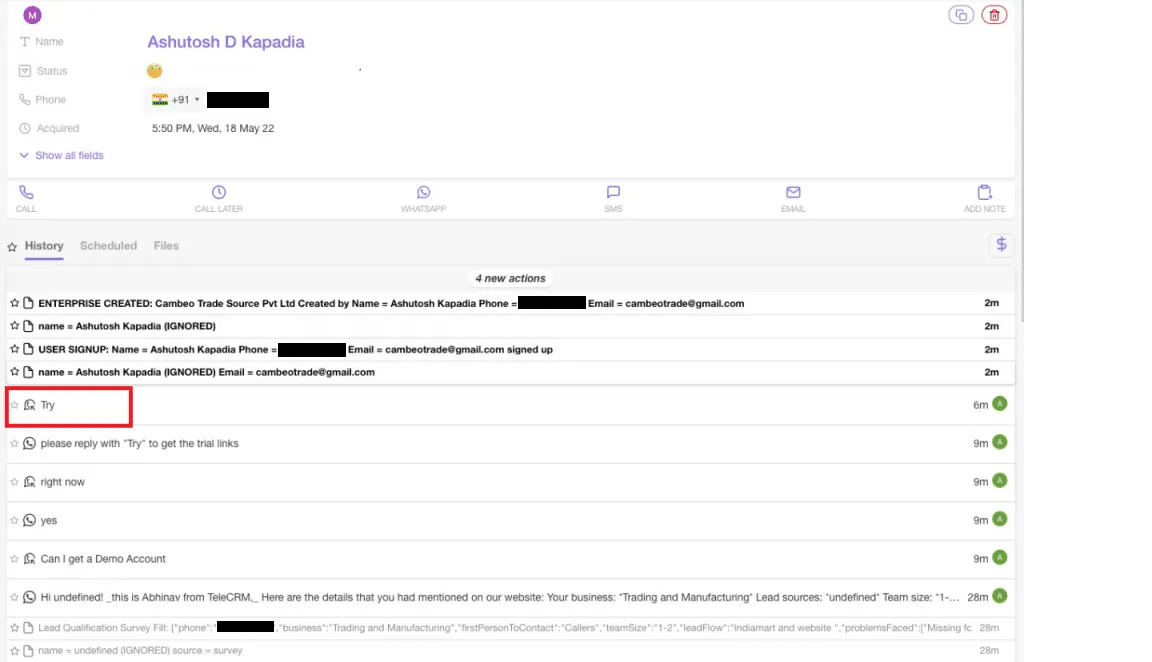Click the duplicate lead copy icon
This screenshot has width=1152, height=662.
pos(961,15)
